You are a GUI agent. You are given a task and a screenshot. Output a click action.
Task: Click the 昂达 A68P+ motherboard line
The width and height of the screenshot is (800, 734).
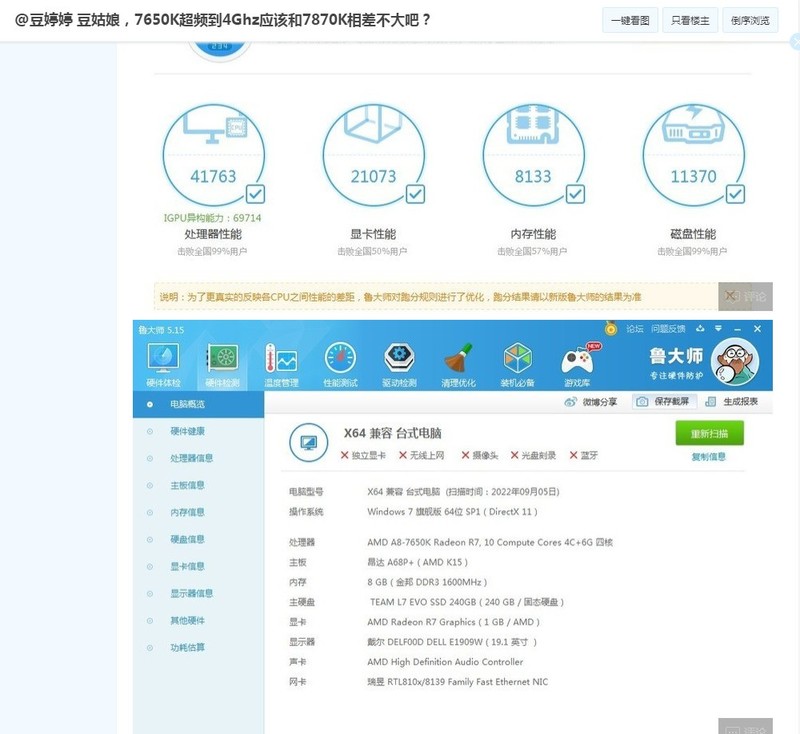coord(417,562)
